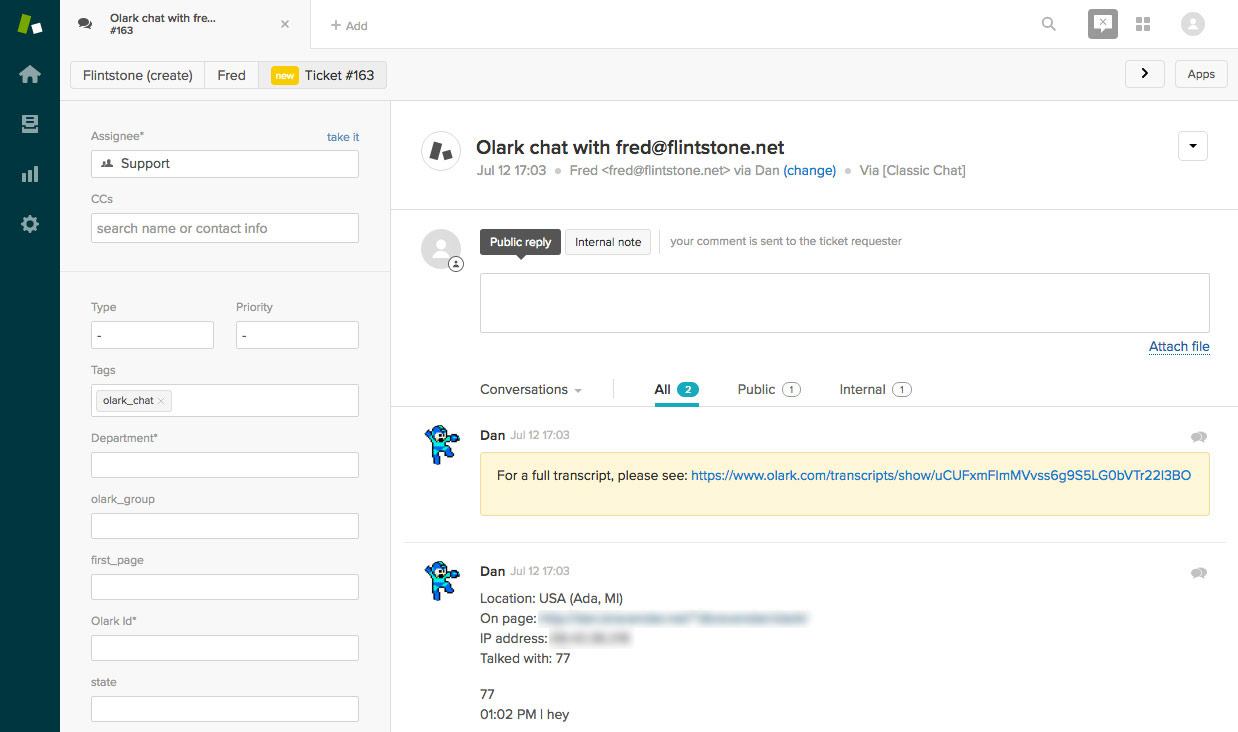
Task: Click the ticket title Olark chat with fred@flintstone.net
Action: [630, 148]
